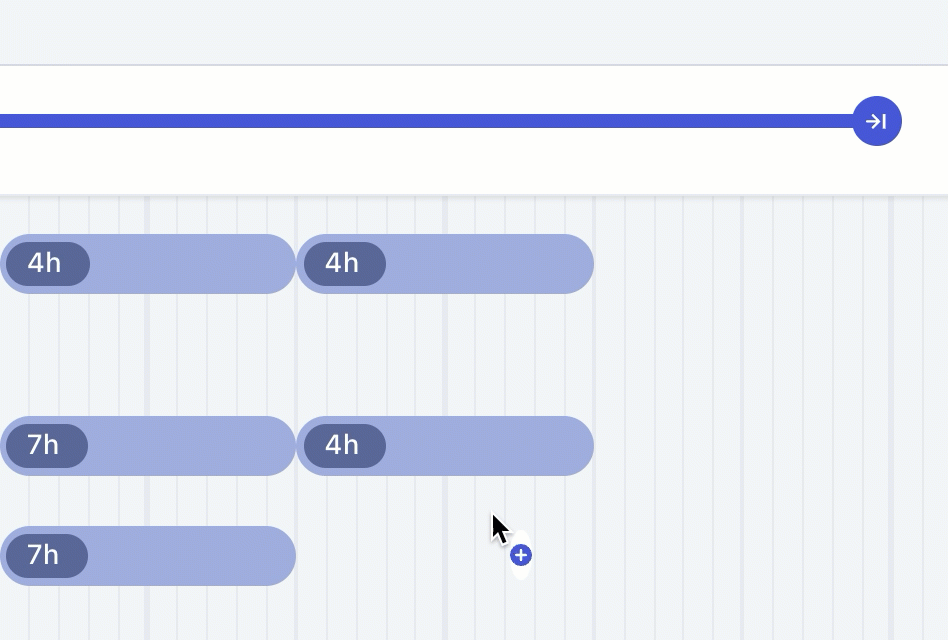Select the second 4h block in top row
The image size is (948, 640).
(x=488, y=264)
